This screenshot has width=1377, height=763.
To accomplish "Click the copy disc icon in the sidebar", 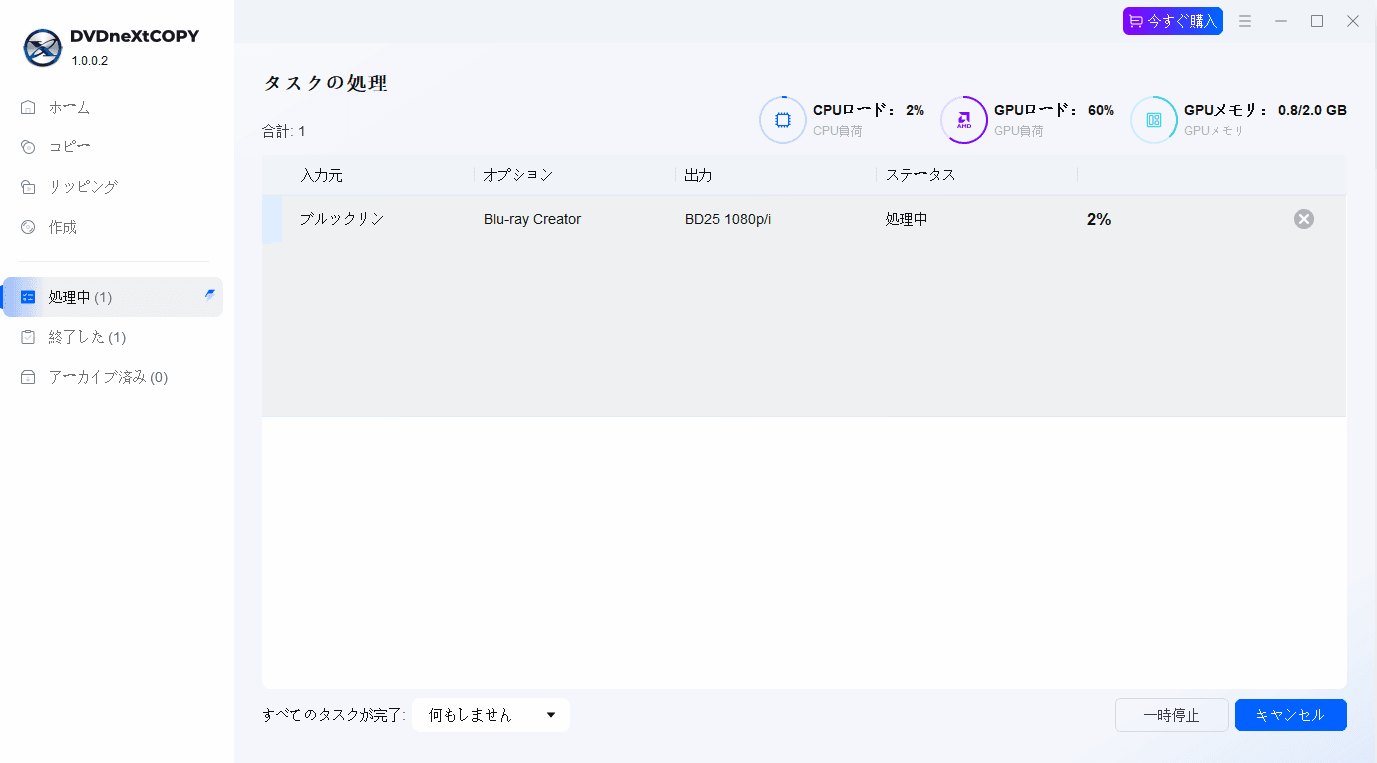I will 28,147.
